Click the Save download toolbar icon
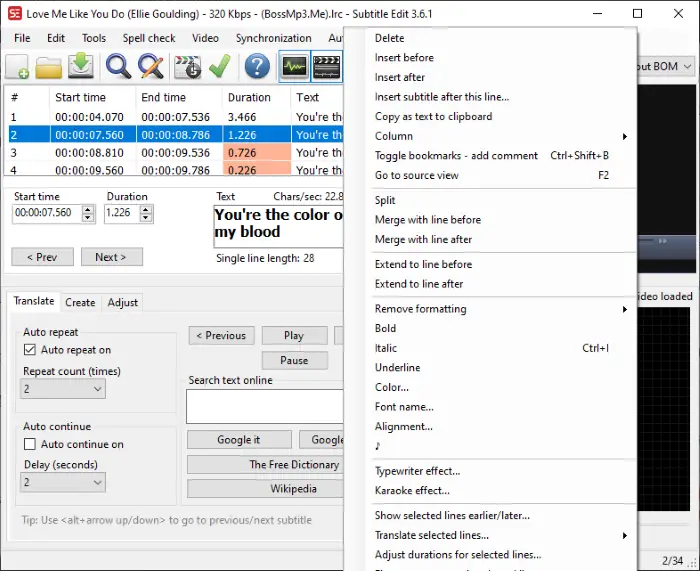Image resolution: width=700 pixels, height=571 pixels. pyautogui.click(x=81, y=66)
